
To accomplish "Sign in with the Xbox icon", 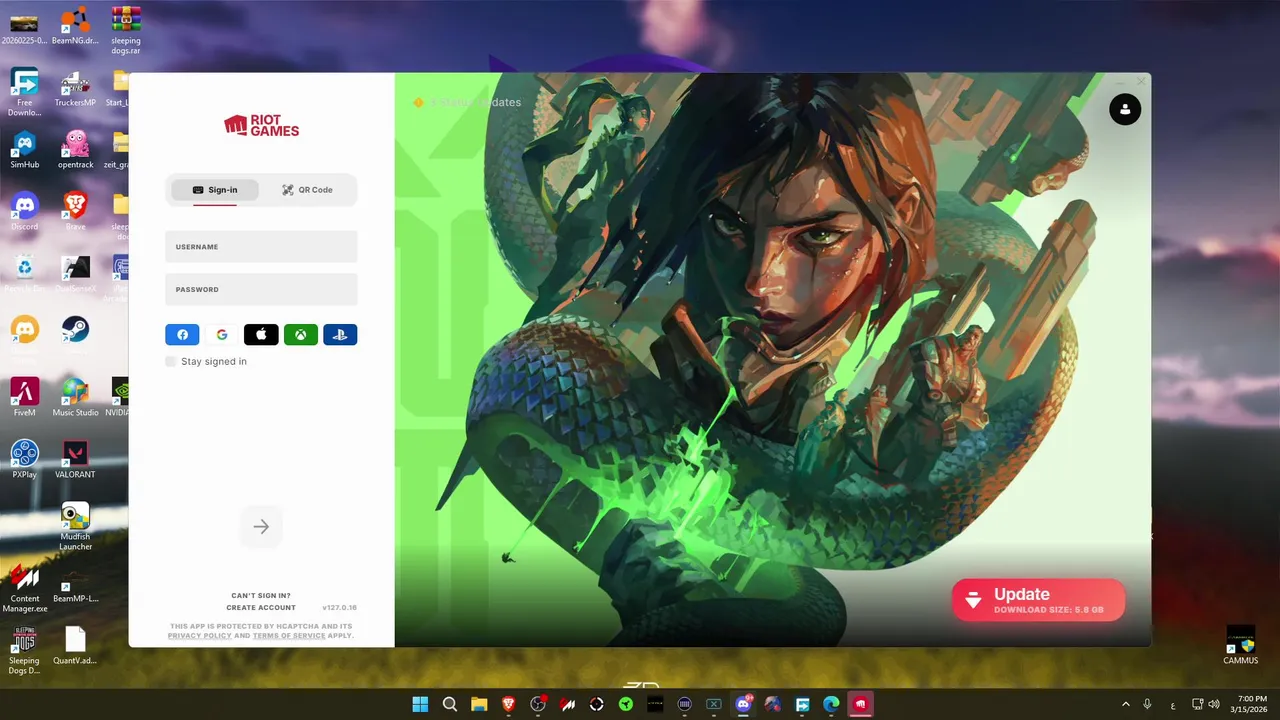I will (x=301, y=335).
